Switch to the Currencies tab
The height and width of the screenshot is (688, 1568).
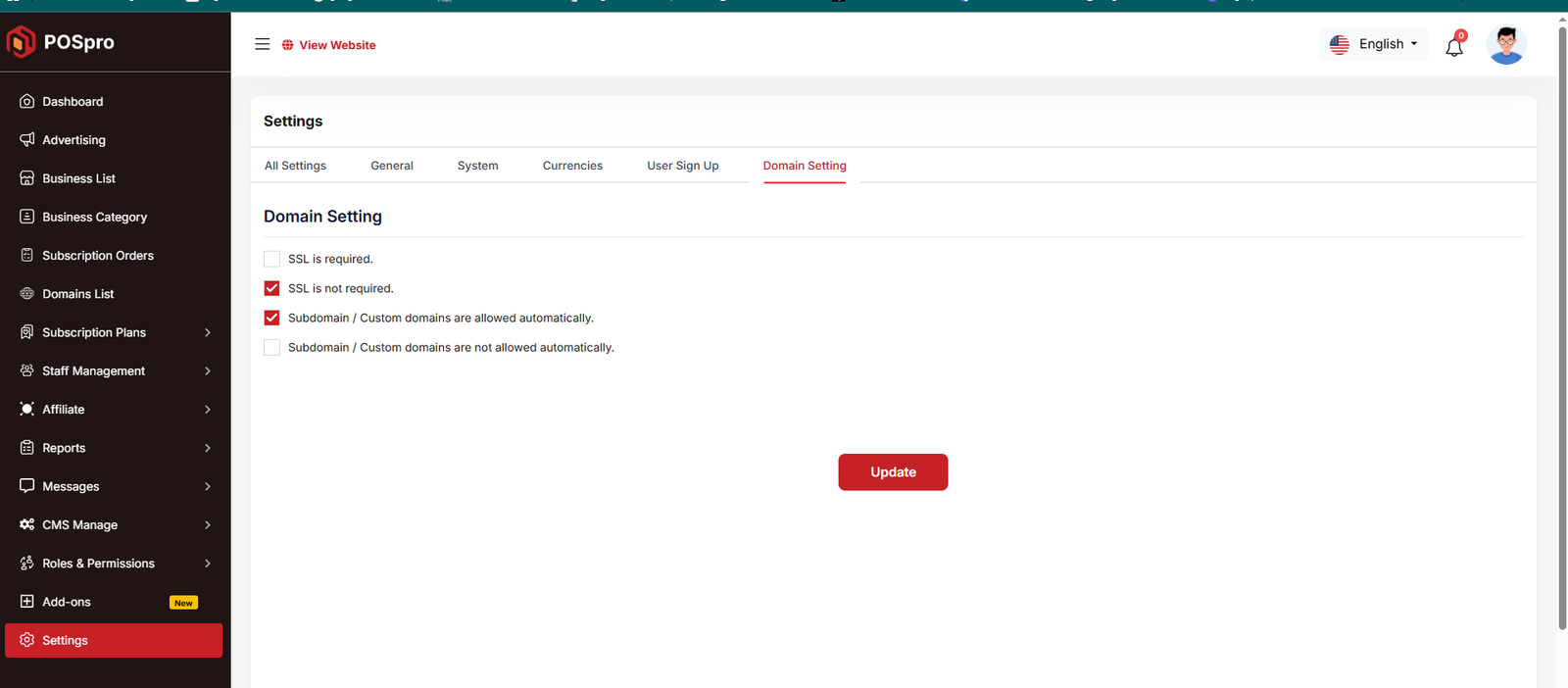pyautogui.click(x=572, y=166)
